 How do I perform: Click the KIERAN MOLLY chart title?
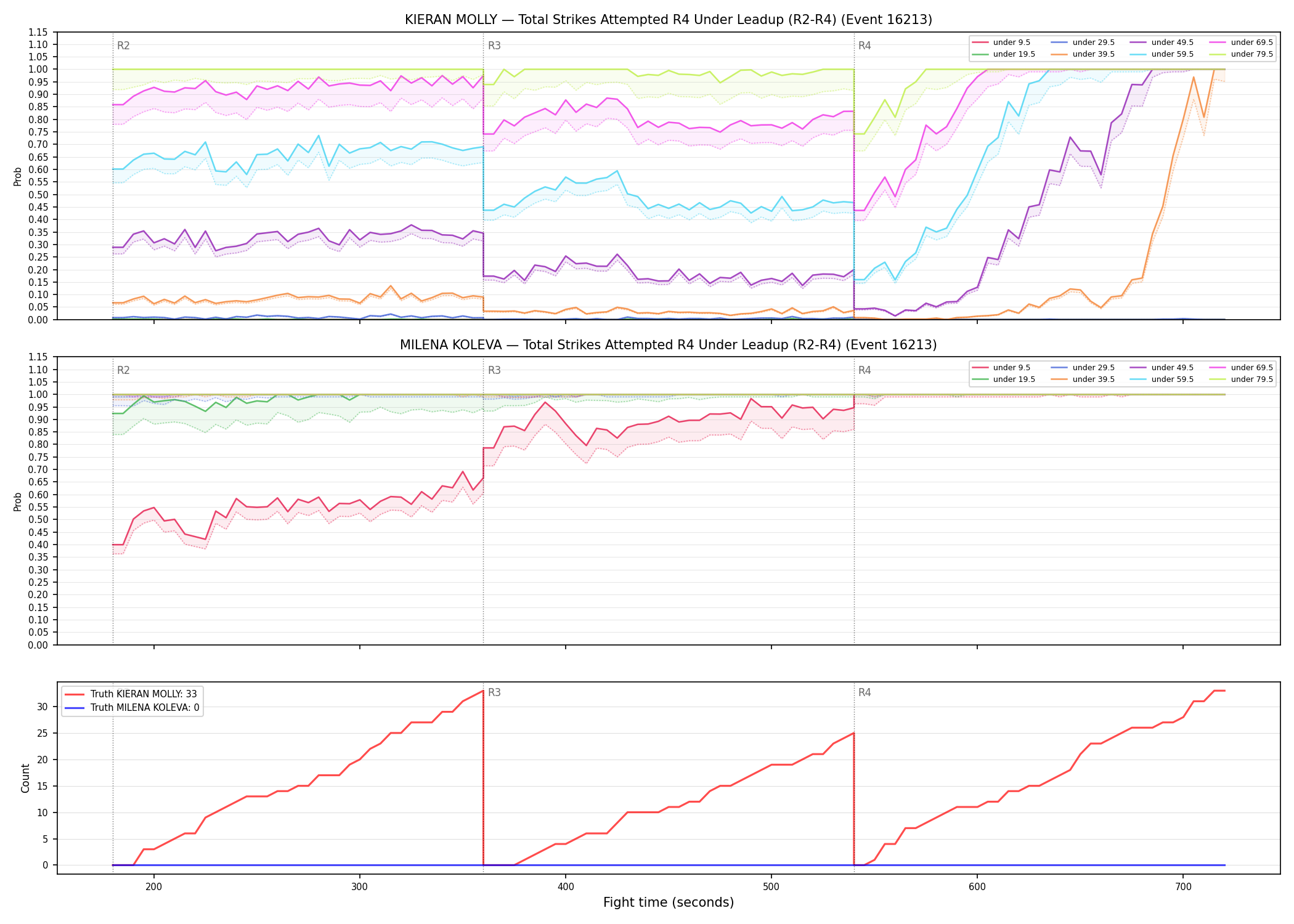pyautogui.click(x=668, y=20)
